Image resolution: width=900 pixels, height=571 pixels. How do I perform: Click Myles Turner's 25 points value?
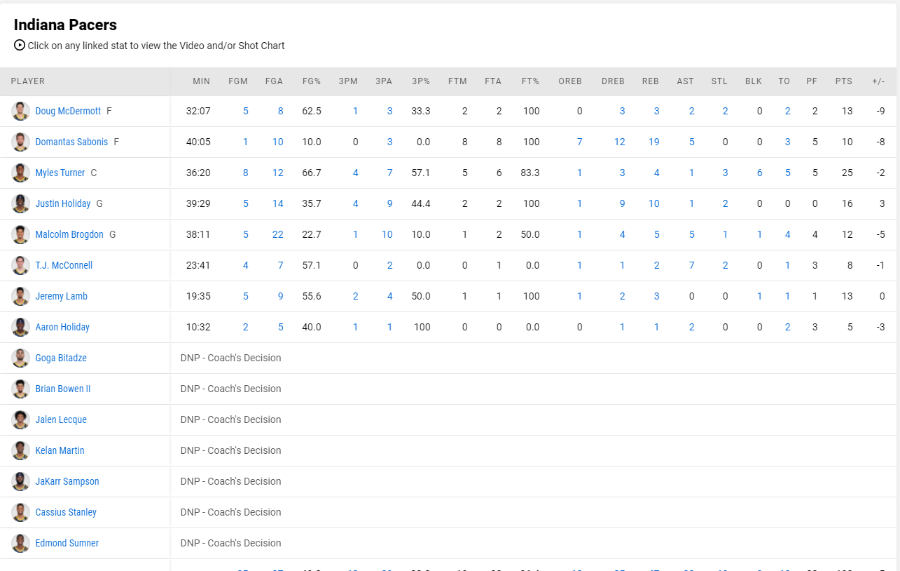click(847, 173)
